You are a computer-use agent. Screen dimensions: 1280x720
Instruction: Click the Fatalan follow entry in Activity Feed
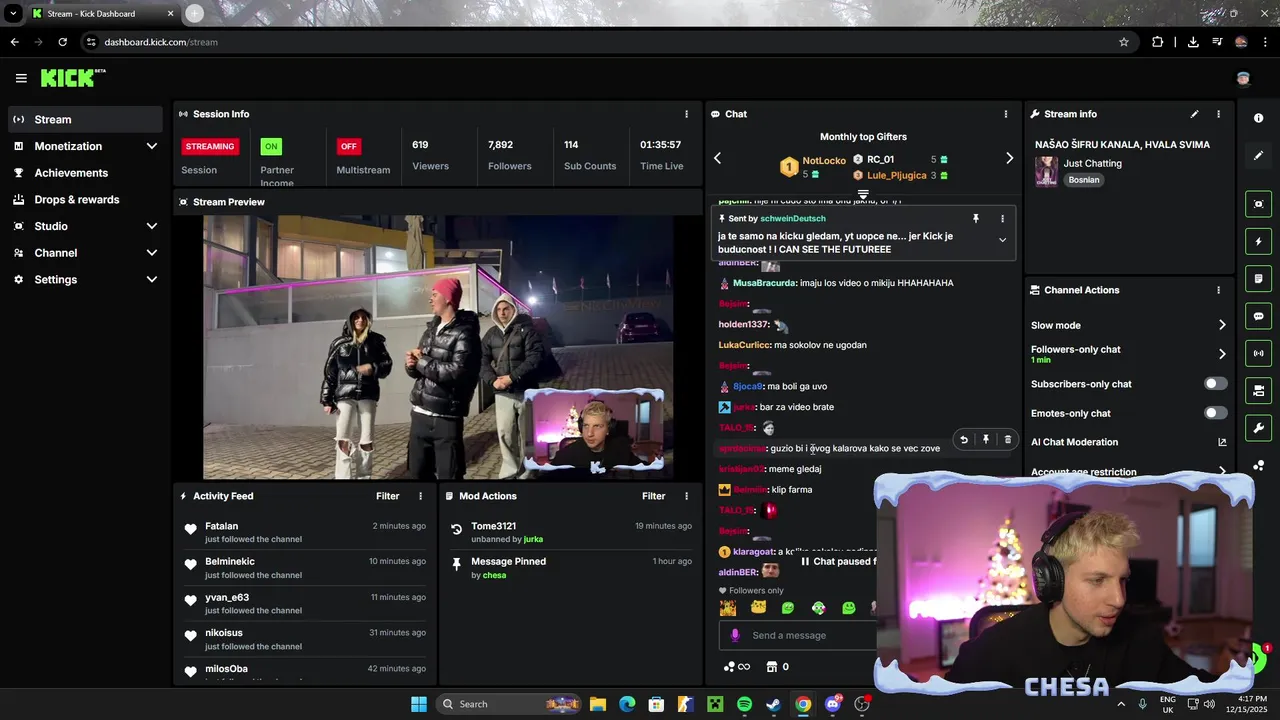(x=305, y=532)
